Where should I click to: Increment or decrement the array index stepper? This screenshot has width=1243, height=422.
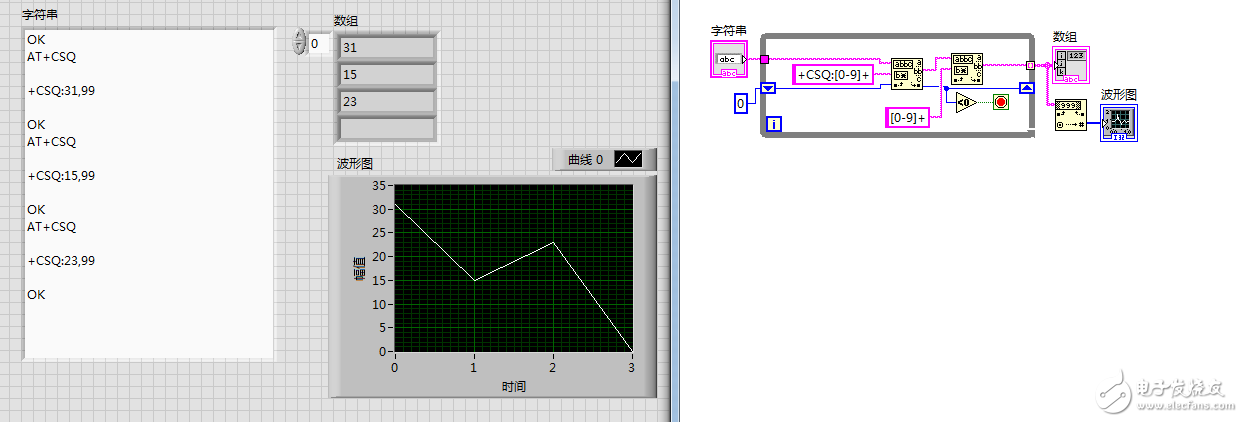point(298,43)
